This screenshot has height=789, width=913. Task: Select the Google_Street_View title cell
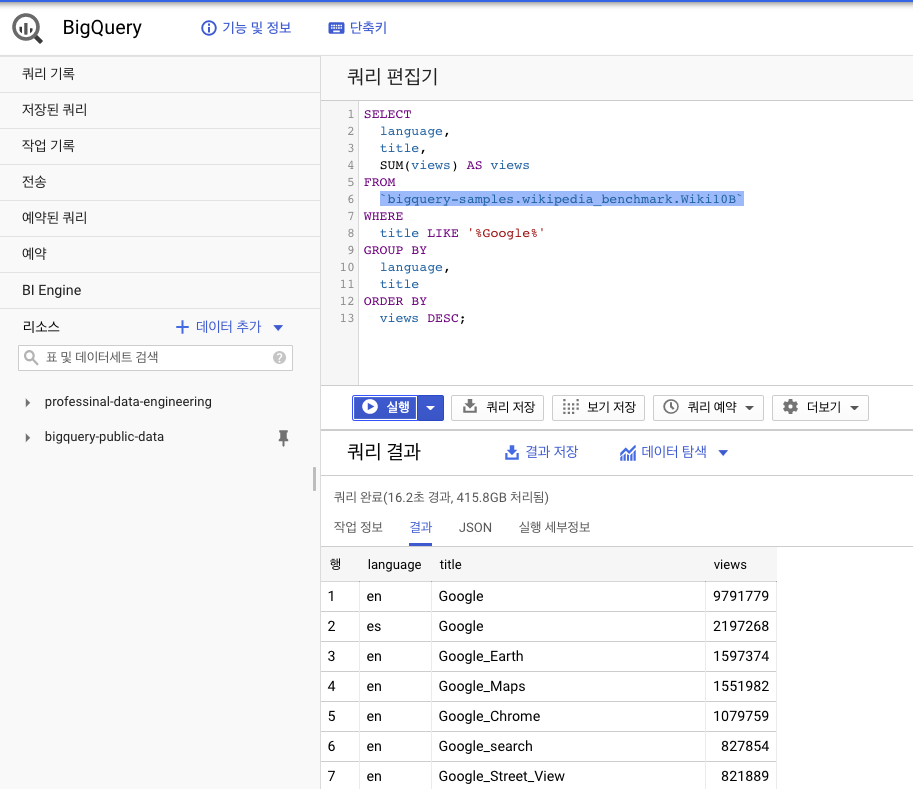(x=568, y=776)
